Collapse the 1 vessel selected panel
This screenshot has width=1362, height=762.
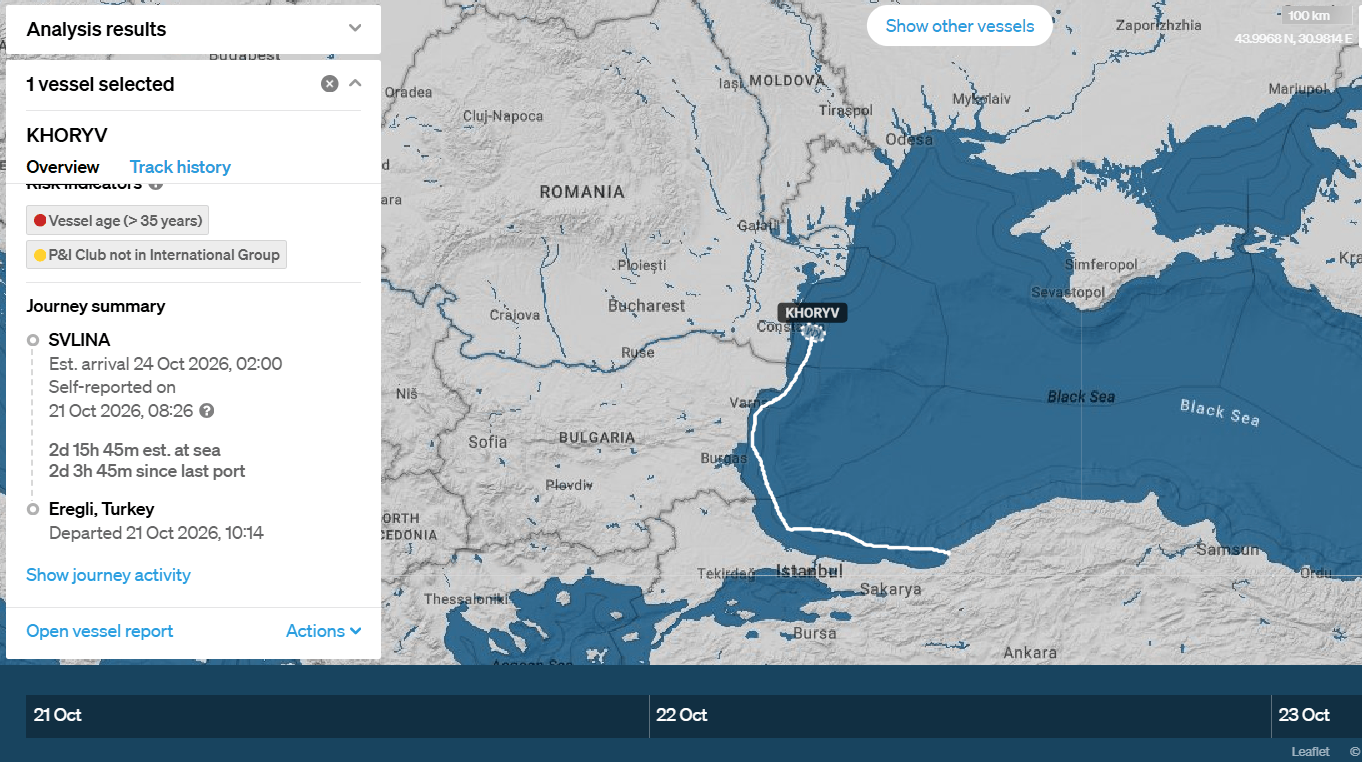[355, 84]
